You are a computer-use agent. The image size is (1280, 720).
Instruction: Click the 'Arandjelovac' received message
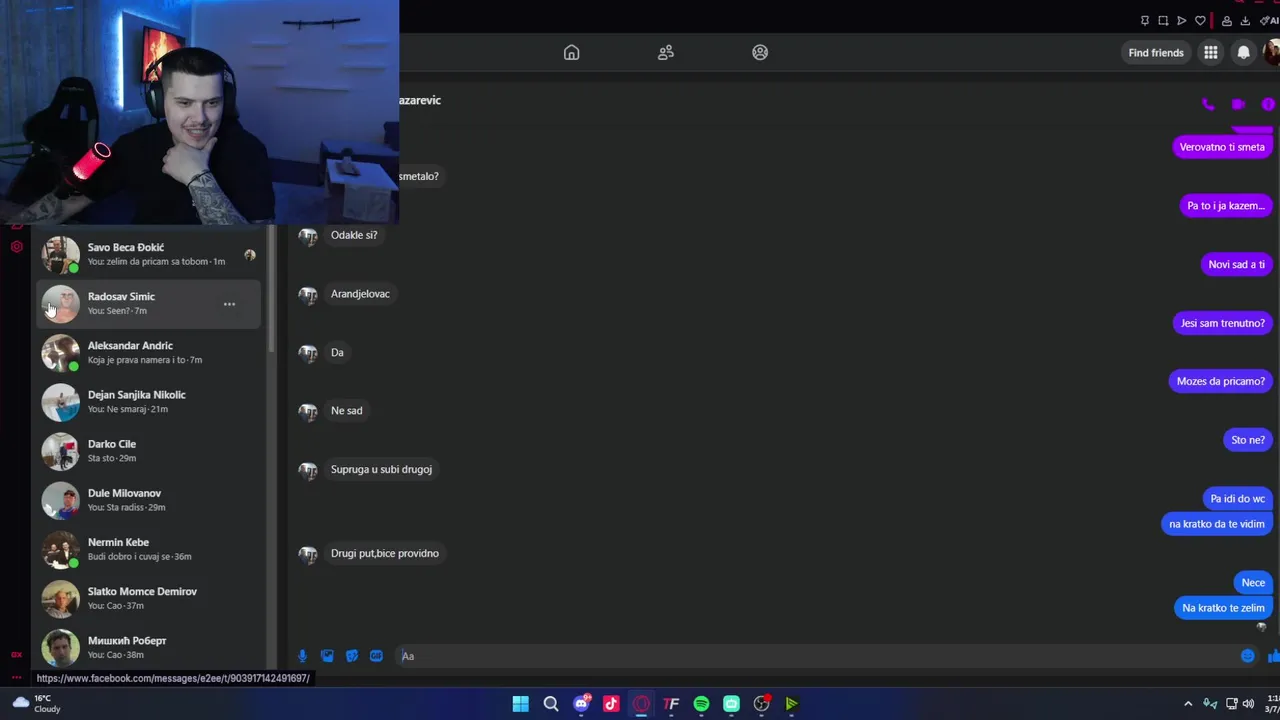pos(360,294)
